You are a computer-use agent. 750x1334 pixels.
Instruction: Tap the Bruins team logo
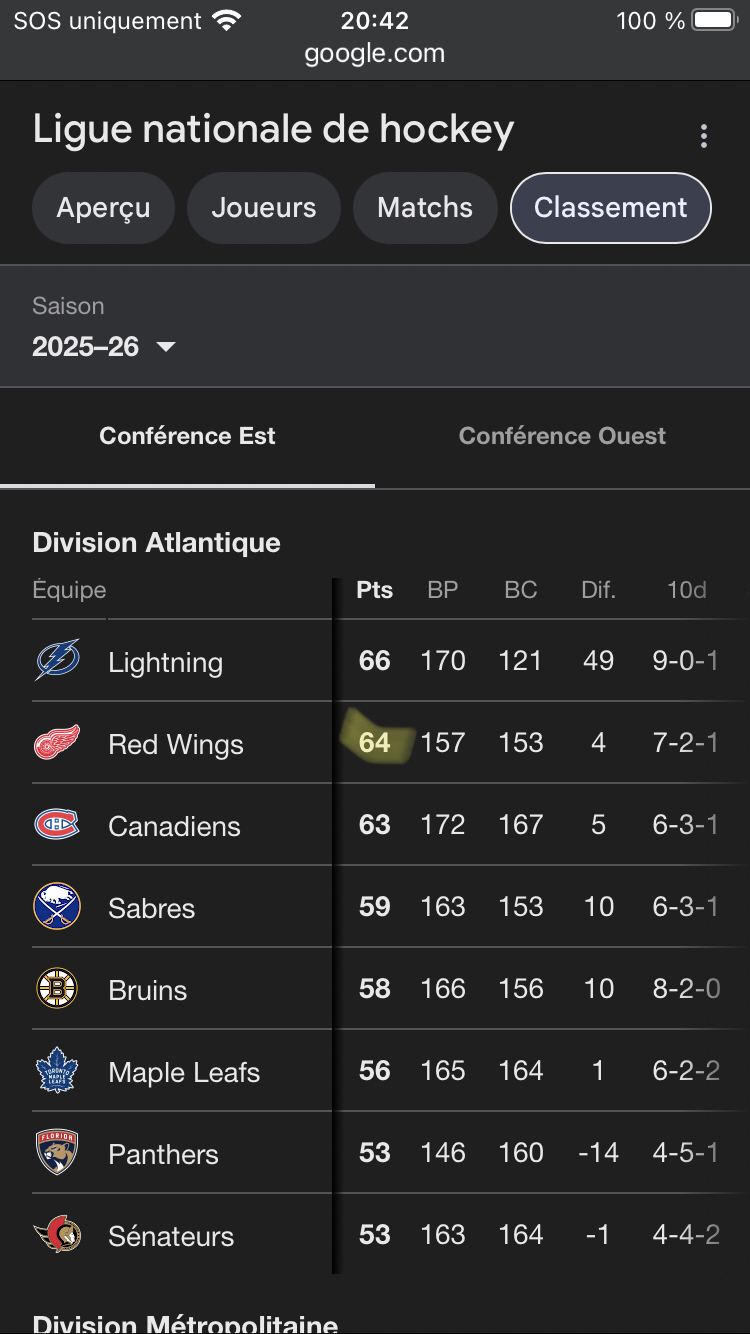[x=57, y=989]
